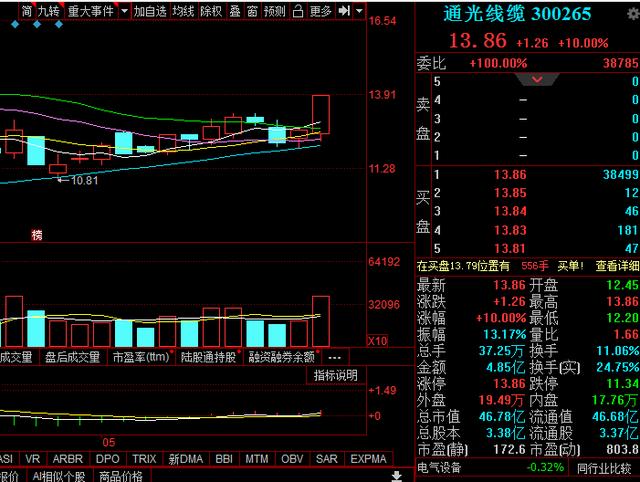Click the third blue diamond event marker
Screen dimensions: 640x482
pyautogui.click(x=59, y=24)
